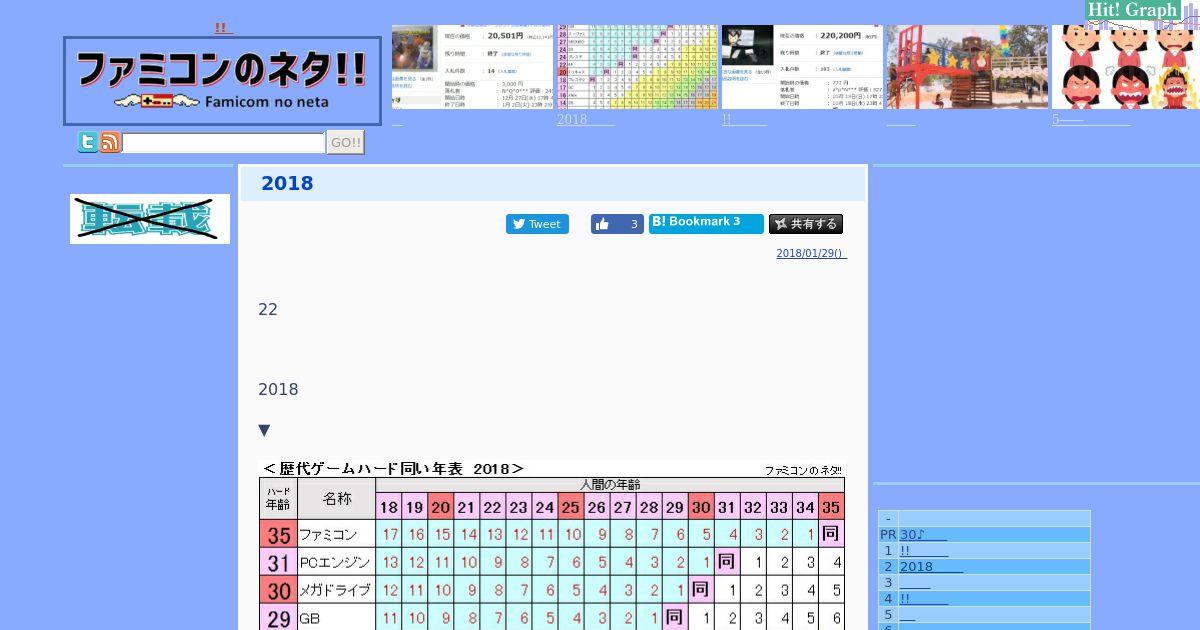Share the article with the Tweet button
The width and height of the screenshot is (1200, 630).
[x=537, y=224]
